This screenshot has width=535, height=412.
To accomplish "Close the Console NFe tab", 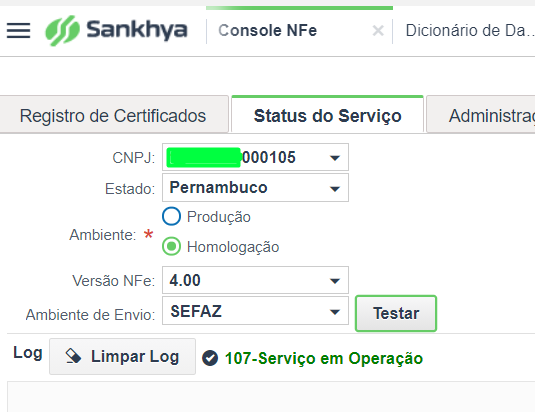I will [378, 31].
